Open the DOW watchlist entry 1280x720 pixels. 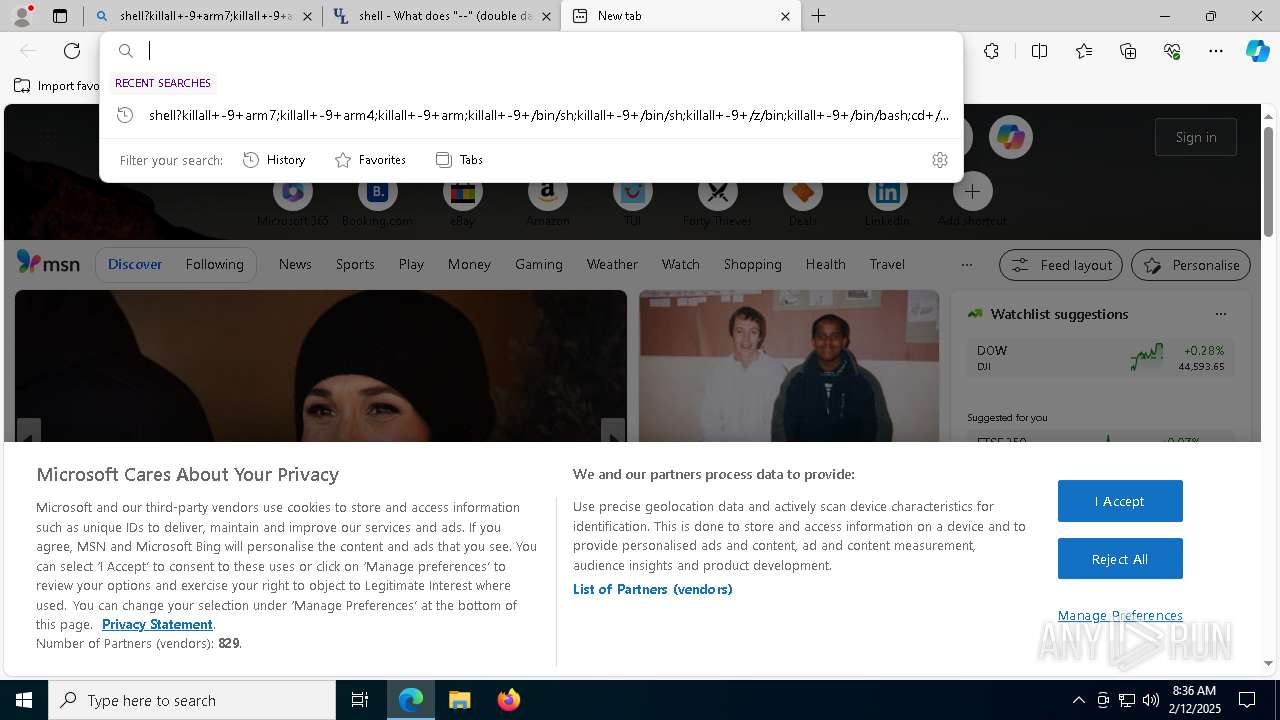pyautogui.click(x=1100, y=358)
